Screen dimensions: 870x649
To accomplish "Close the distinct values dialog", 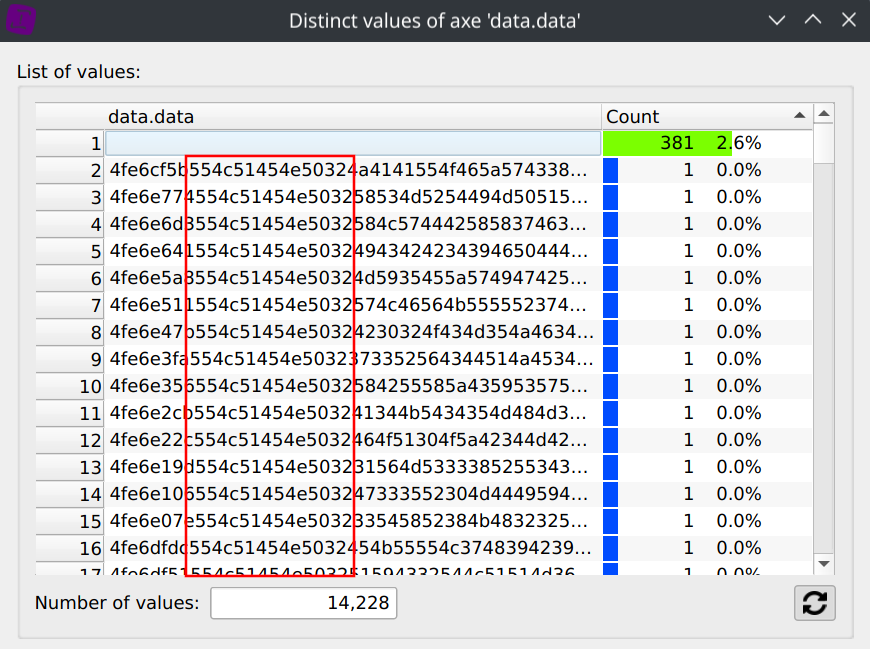I will tap(848, 20).
